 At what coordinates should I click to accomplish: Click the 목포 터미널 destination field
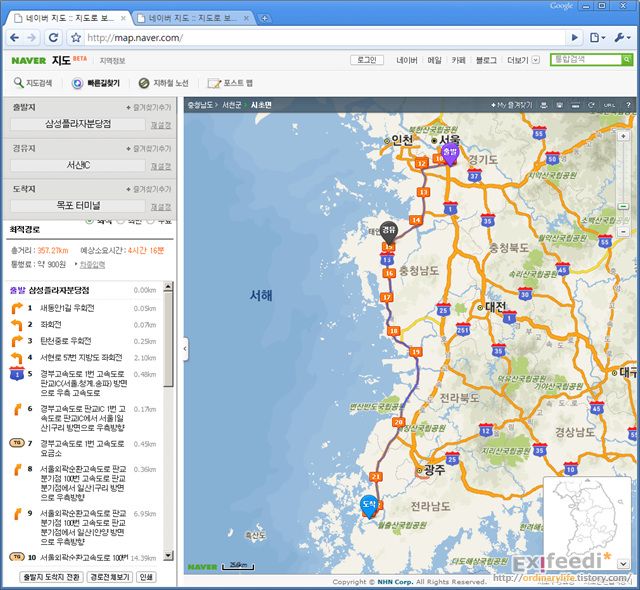(78, 206)
